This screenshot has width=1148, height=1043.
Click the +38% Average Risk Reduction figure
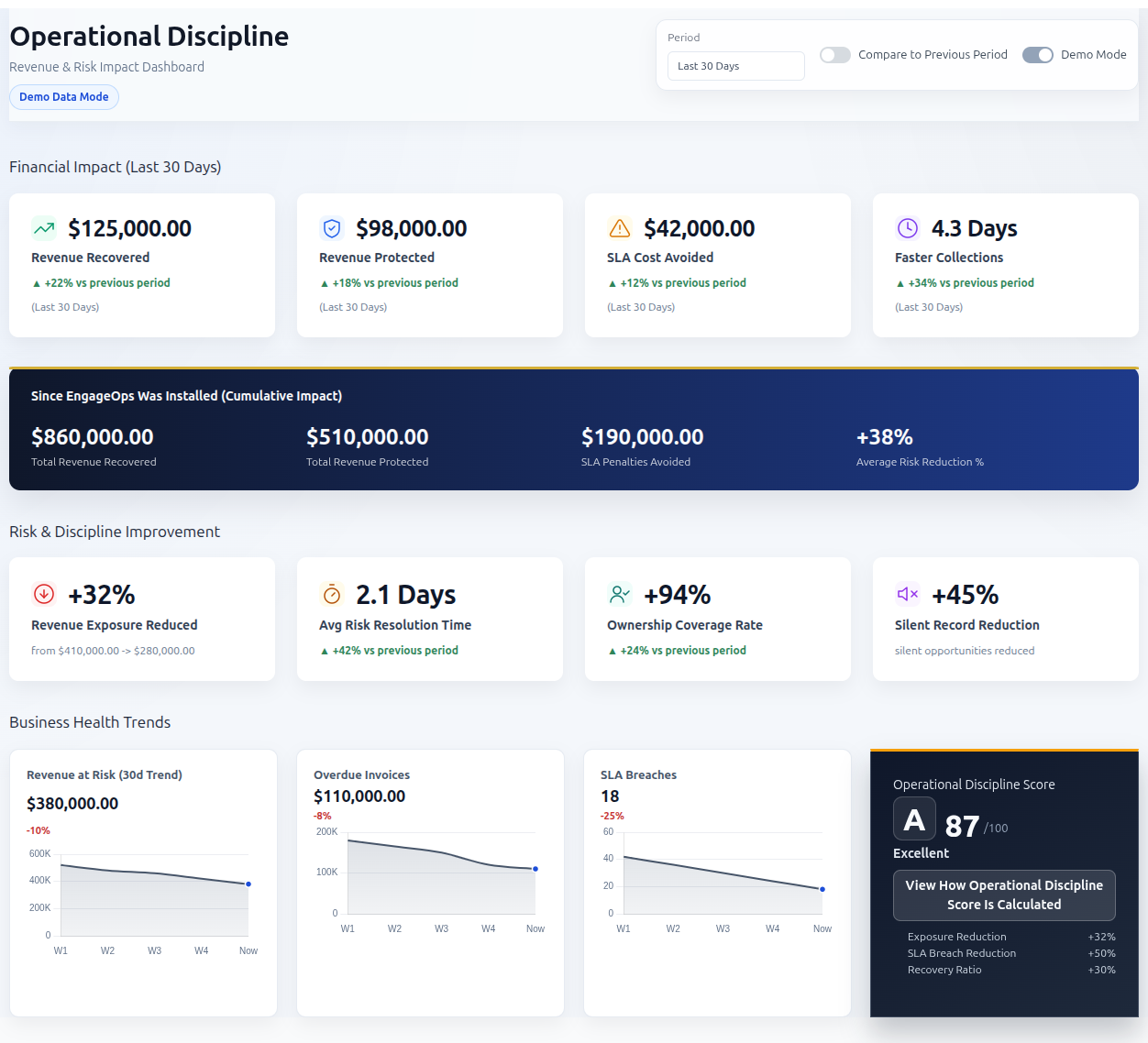(x=885, y=437)
